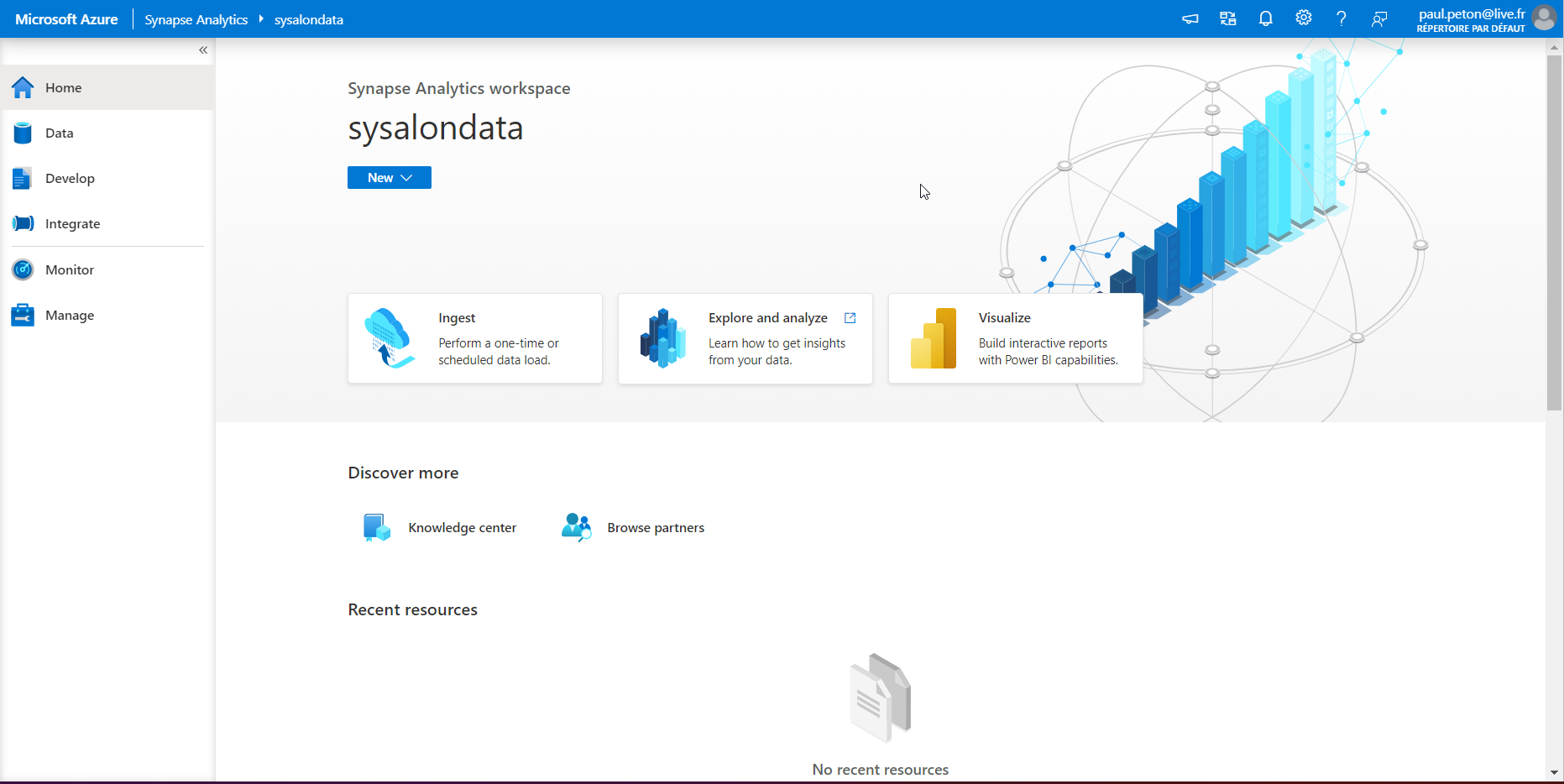Select the Home hub icon
Image resolution: width=1564 pixels, height=784 pixels.
point(23,87)
